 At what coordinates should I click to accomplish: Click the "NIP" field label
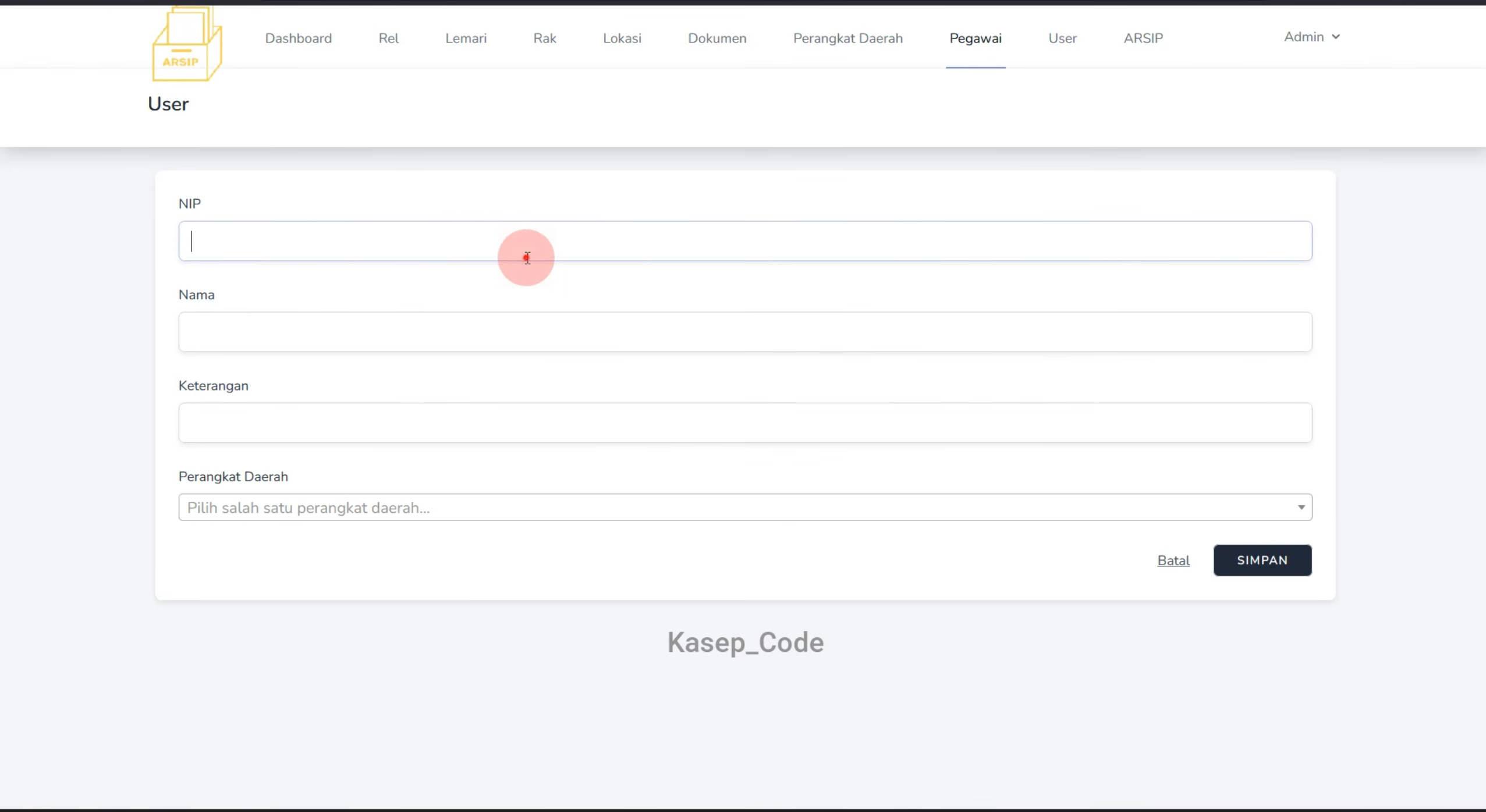click(x=190, y=204)
